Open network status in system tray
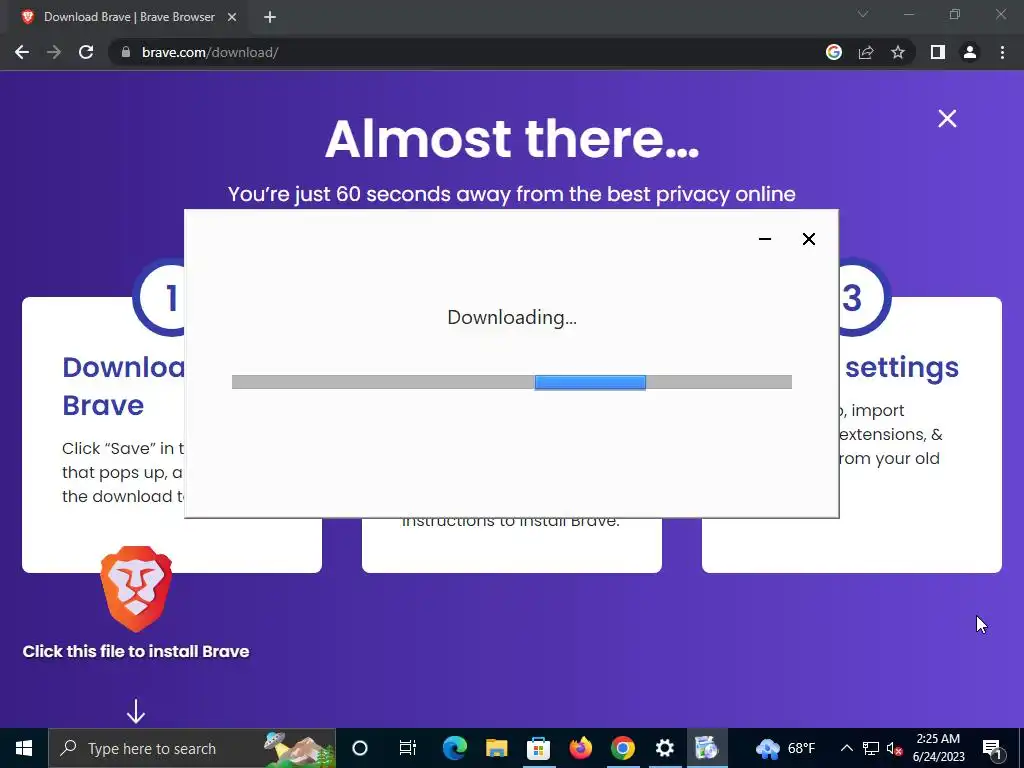The width and height of the screenshot is (1024, 768). click(871, 748)
